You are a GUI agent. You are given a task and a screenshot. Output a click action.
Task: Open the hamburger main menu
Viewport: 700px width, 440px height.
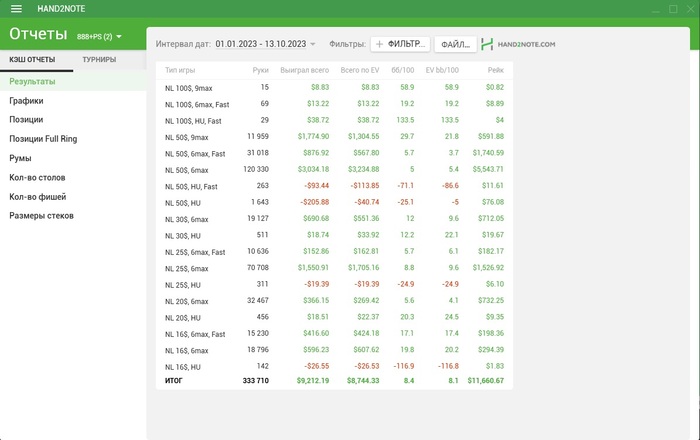[x=17, y=8]
